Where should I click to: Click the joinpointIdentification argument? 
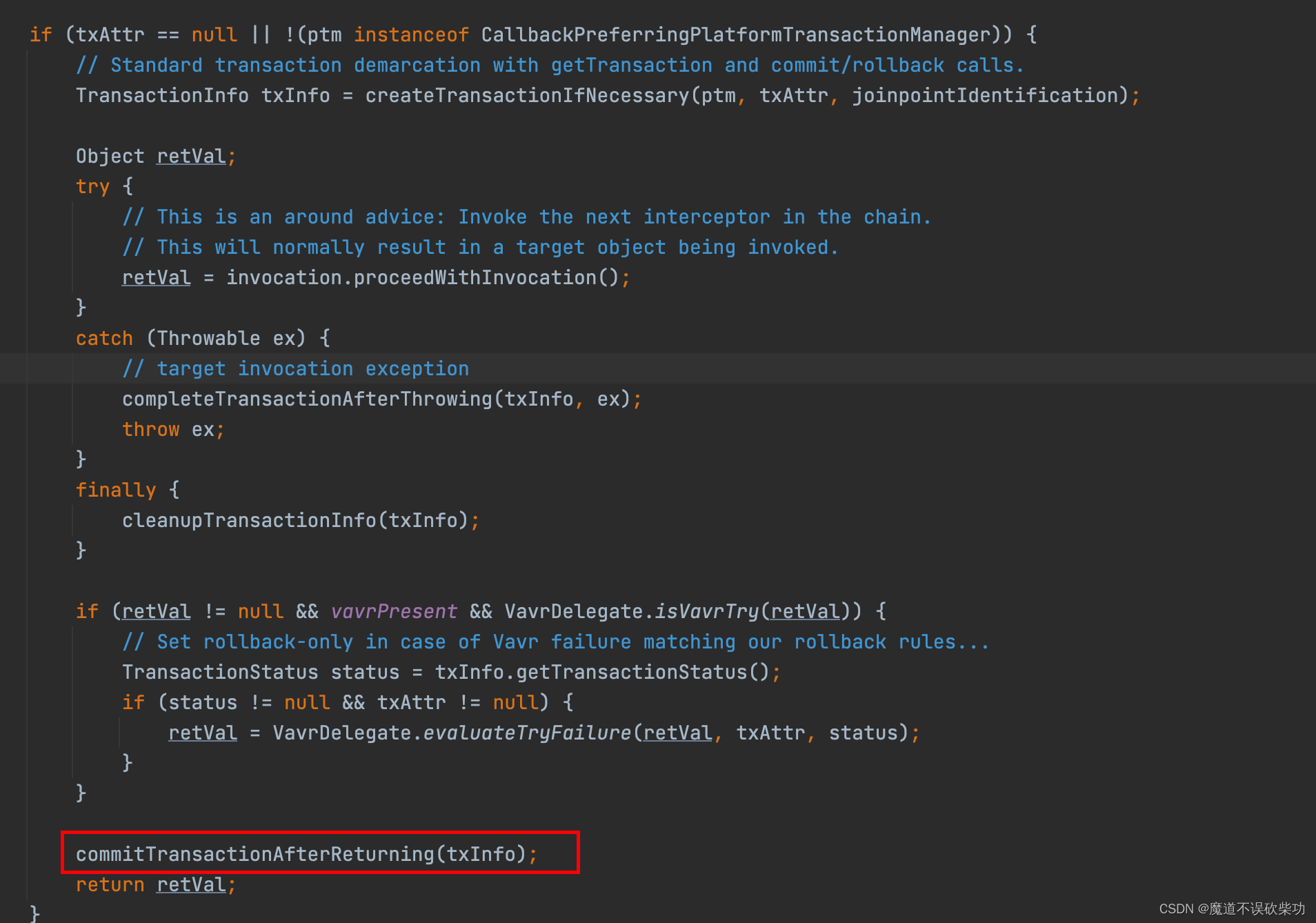pyautogui.click(x=984, y=95)
